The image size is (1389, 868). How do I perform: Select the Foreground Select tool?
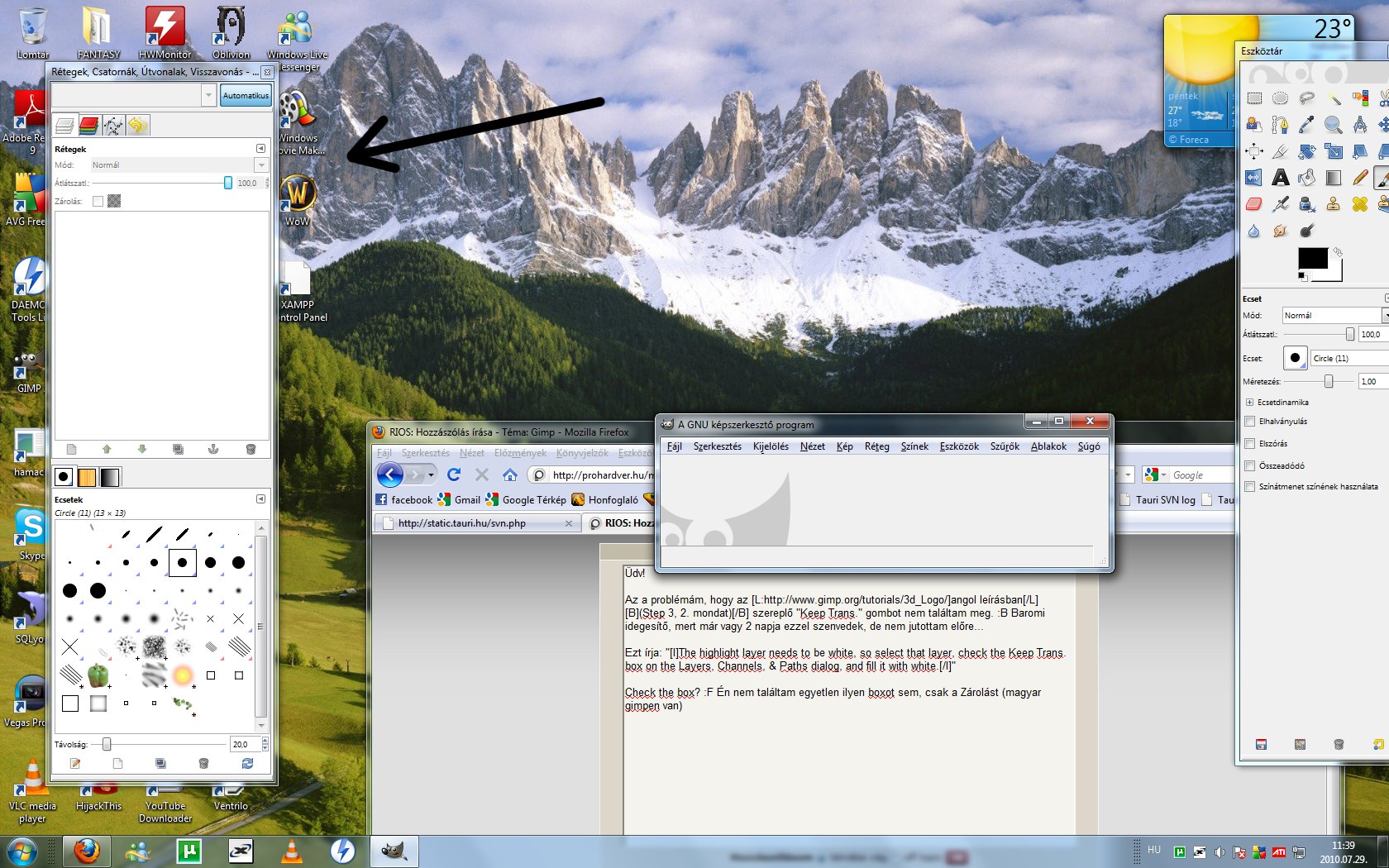click(x=1254, y=125)
